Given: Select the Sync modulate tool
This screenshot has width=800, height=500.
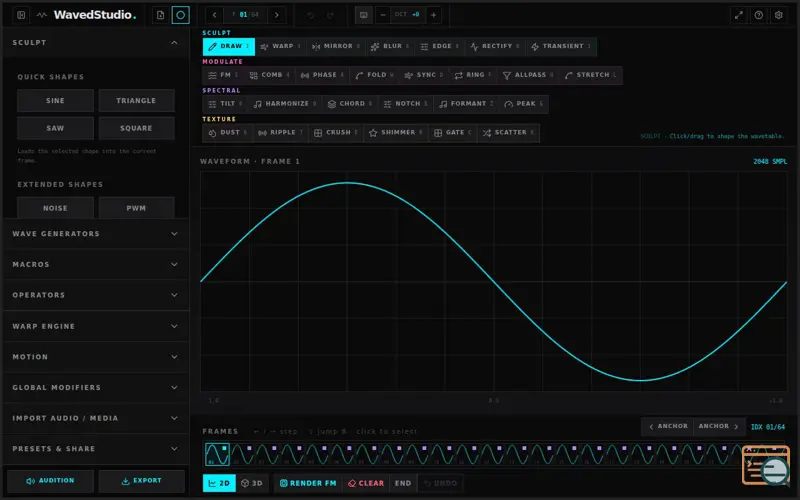Looking at the screenshot, I should coord(423,75).
